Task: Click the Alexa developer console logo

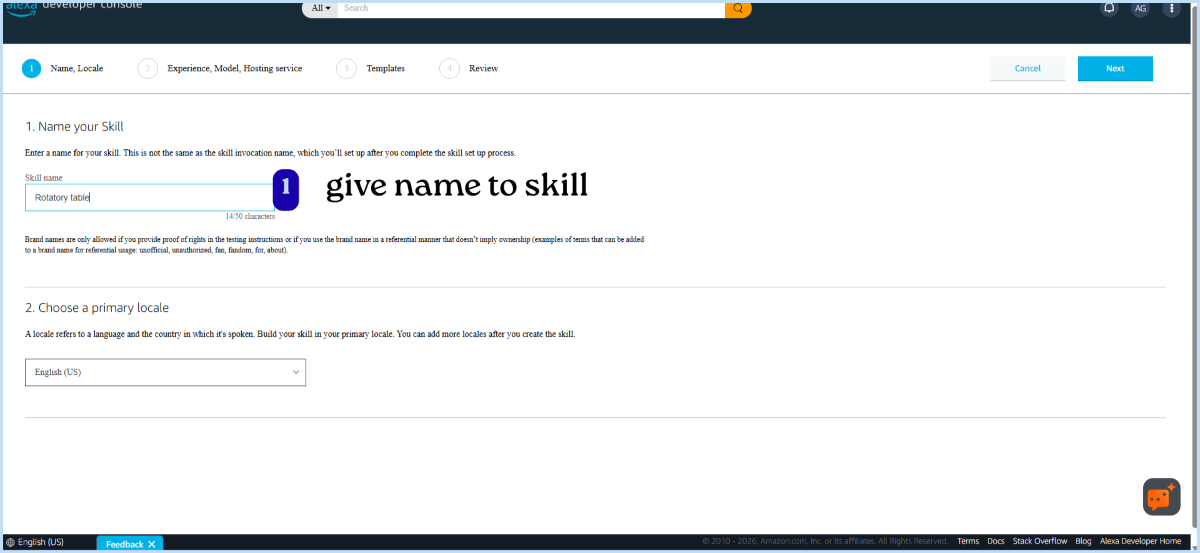Action: pyautogui.click(x=74, y=6)
